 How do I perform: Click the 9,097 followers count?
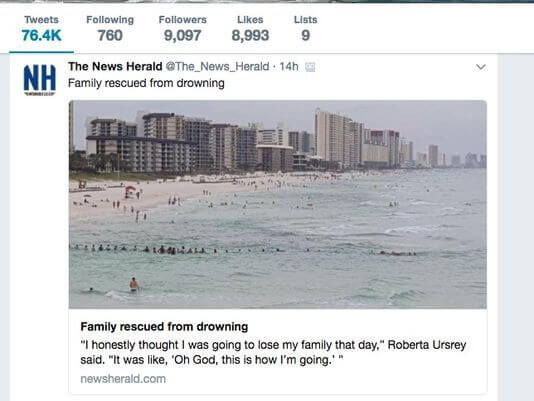coord(183,35)
